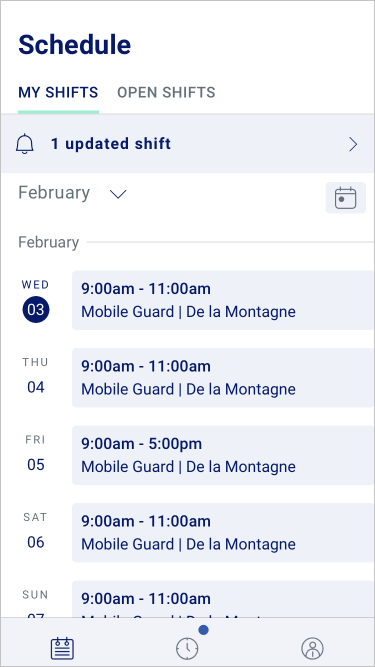The image size is (375, 667).
Task: Open the Sunday shift card
Action: pos(223,599)
